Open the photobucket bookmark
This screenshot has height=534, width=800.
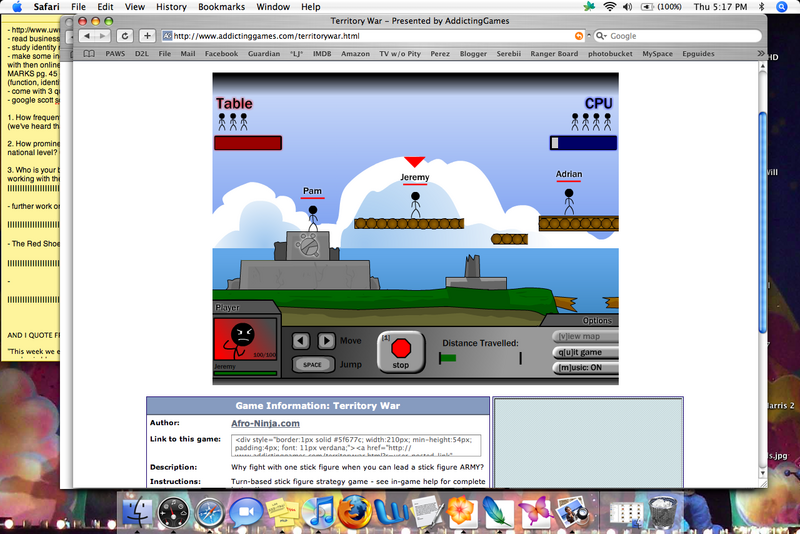[x=610, y=54]
